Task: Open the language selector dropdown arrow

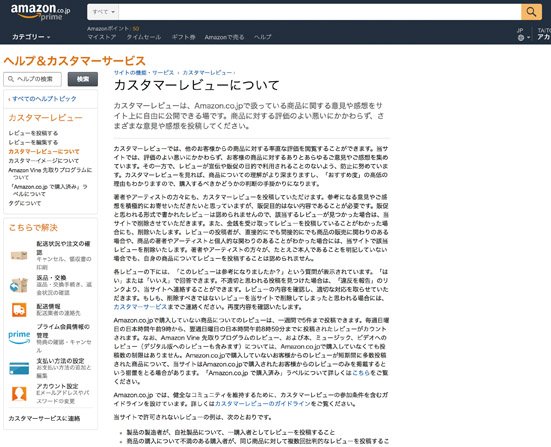Action: (x=529, y=38)
